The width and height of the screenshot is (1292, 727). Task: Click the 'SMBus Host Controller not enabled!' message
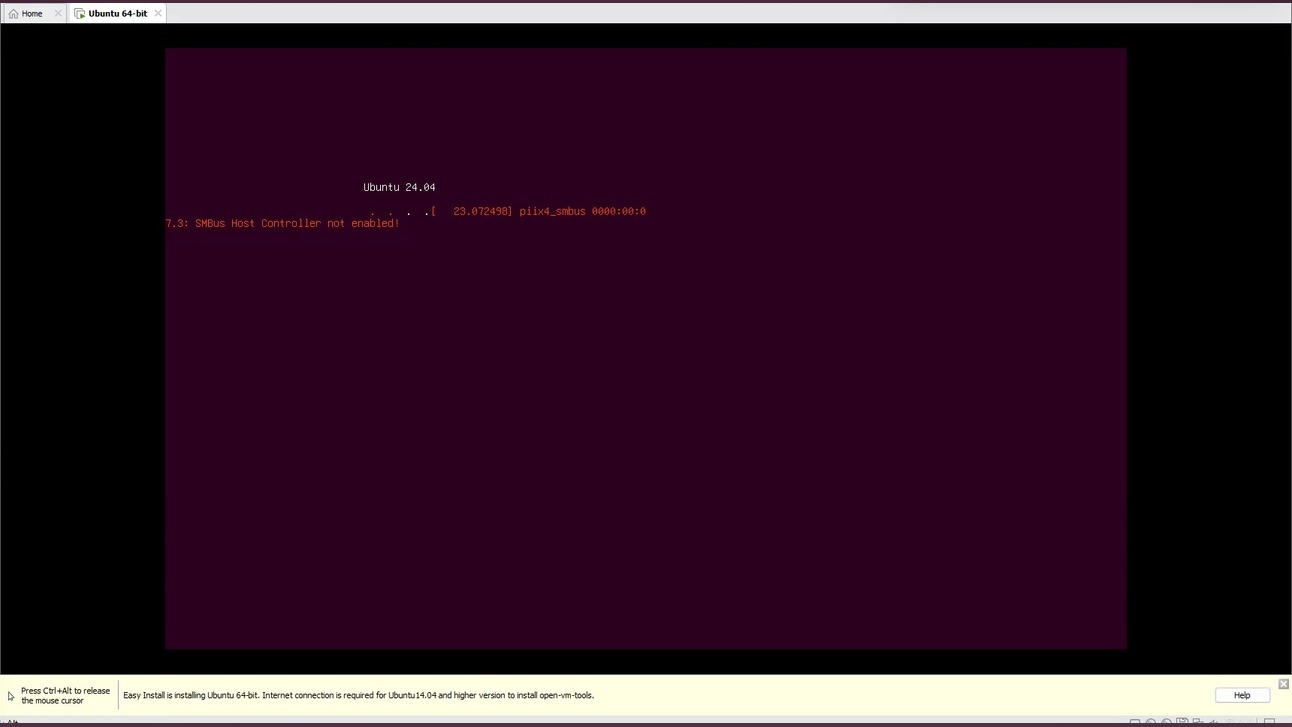[297, 223]
